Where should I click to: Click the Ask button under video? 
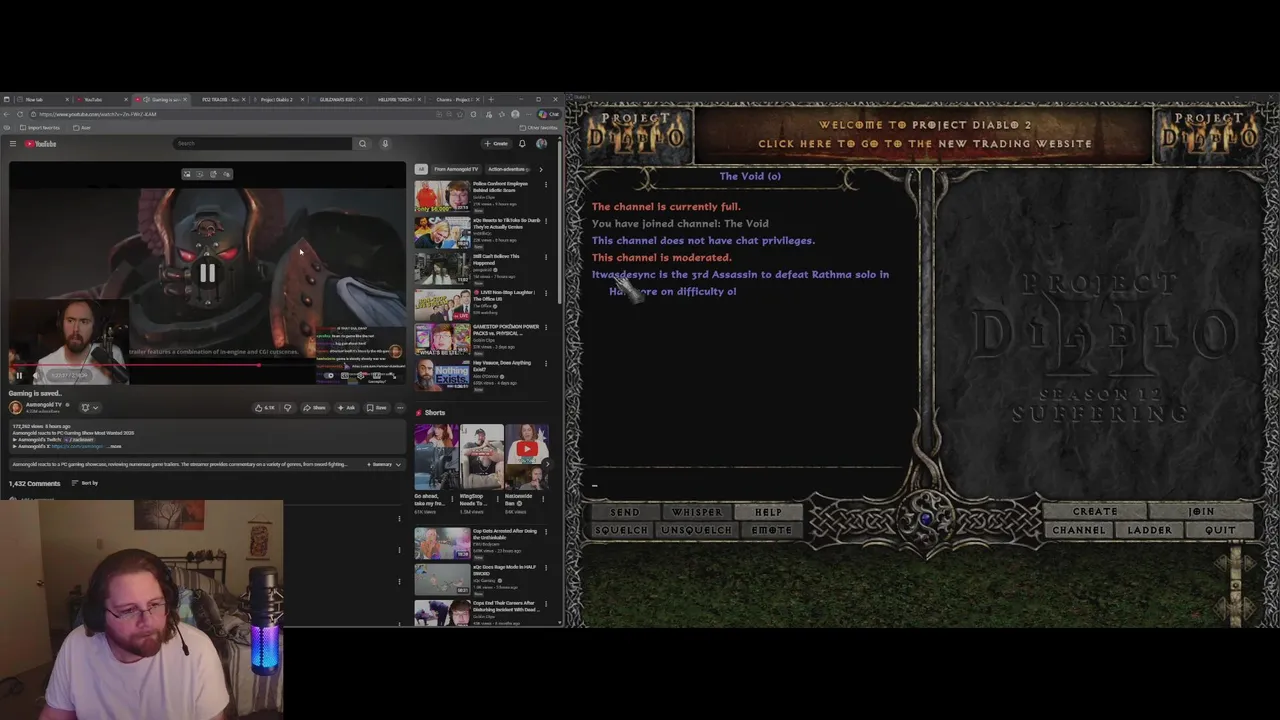tap(346, 408)
